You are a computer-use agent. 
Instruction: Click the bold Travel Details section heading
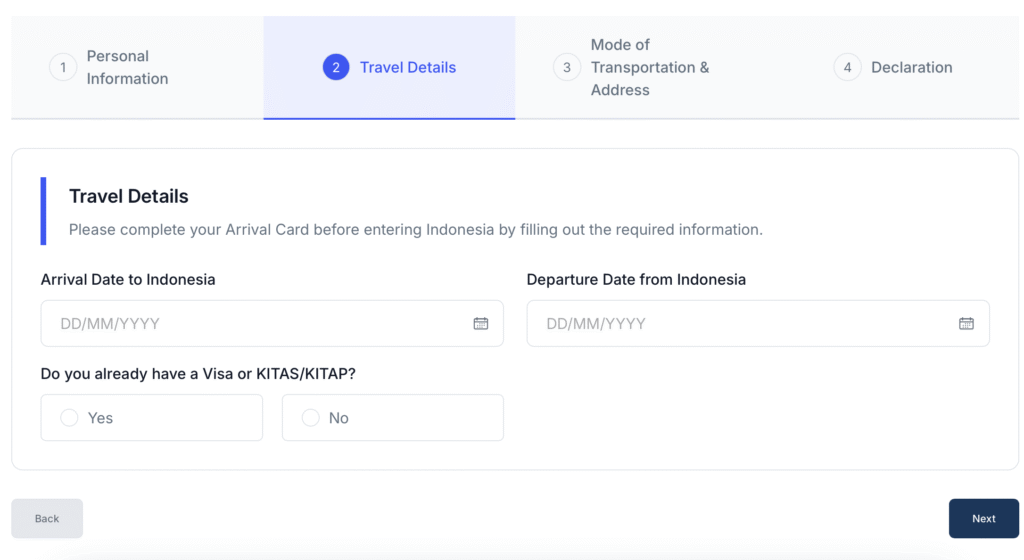(x=129, y=197)
